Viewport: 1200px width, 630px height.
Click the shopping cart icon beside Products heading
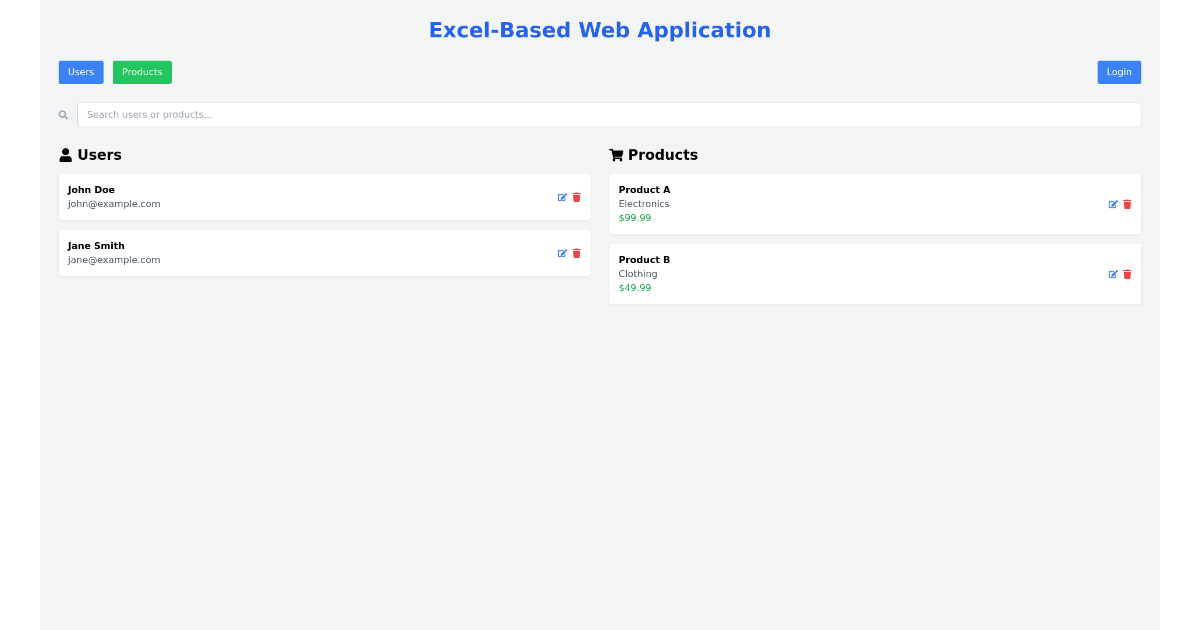click(615, 154)
